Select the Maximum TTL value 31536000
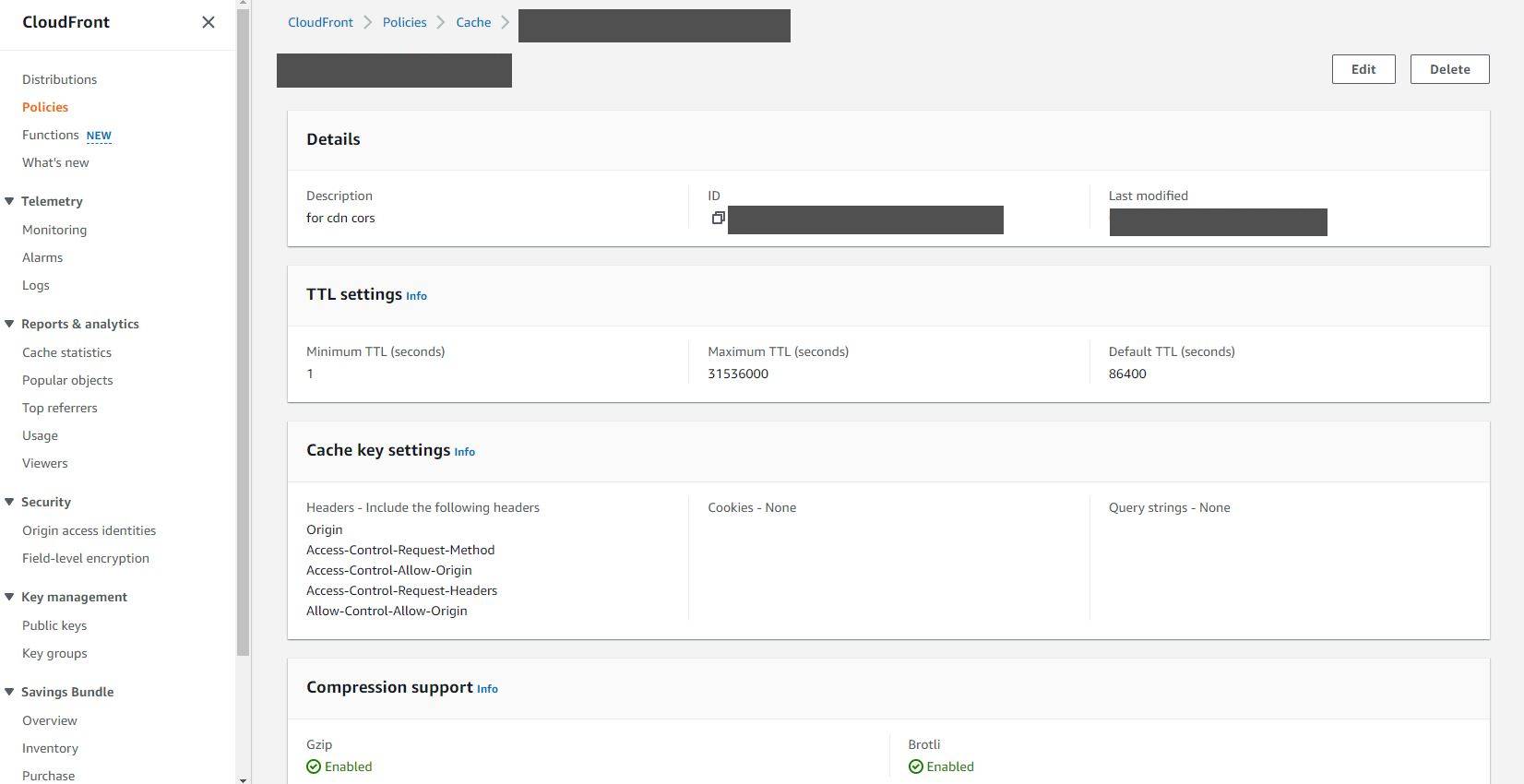This screenshot has width=1524, height=784. (738, 374)
